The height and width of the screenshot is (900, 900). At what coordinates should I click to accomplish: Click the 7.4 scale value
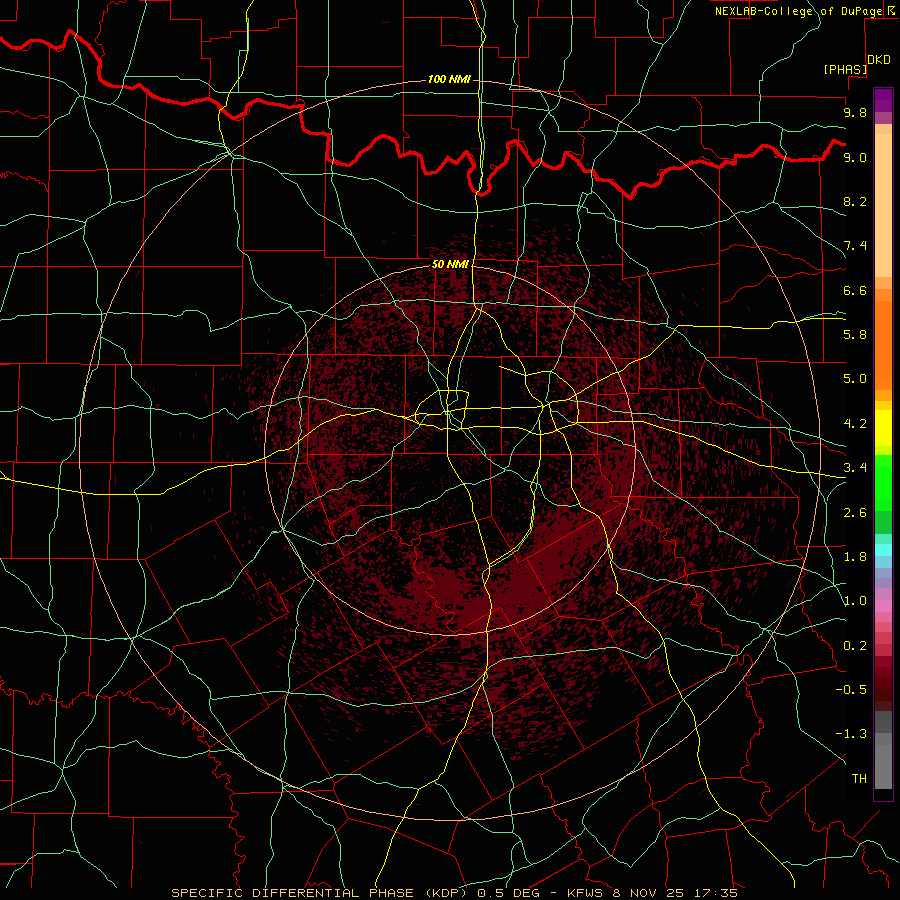[x=855, y=246]
